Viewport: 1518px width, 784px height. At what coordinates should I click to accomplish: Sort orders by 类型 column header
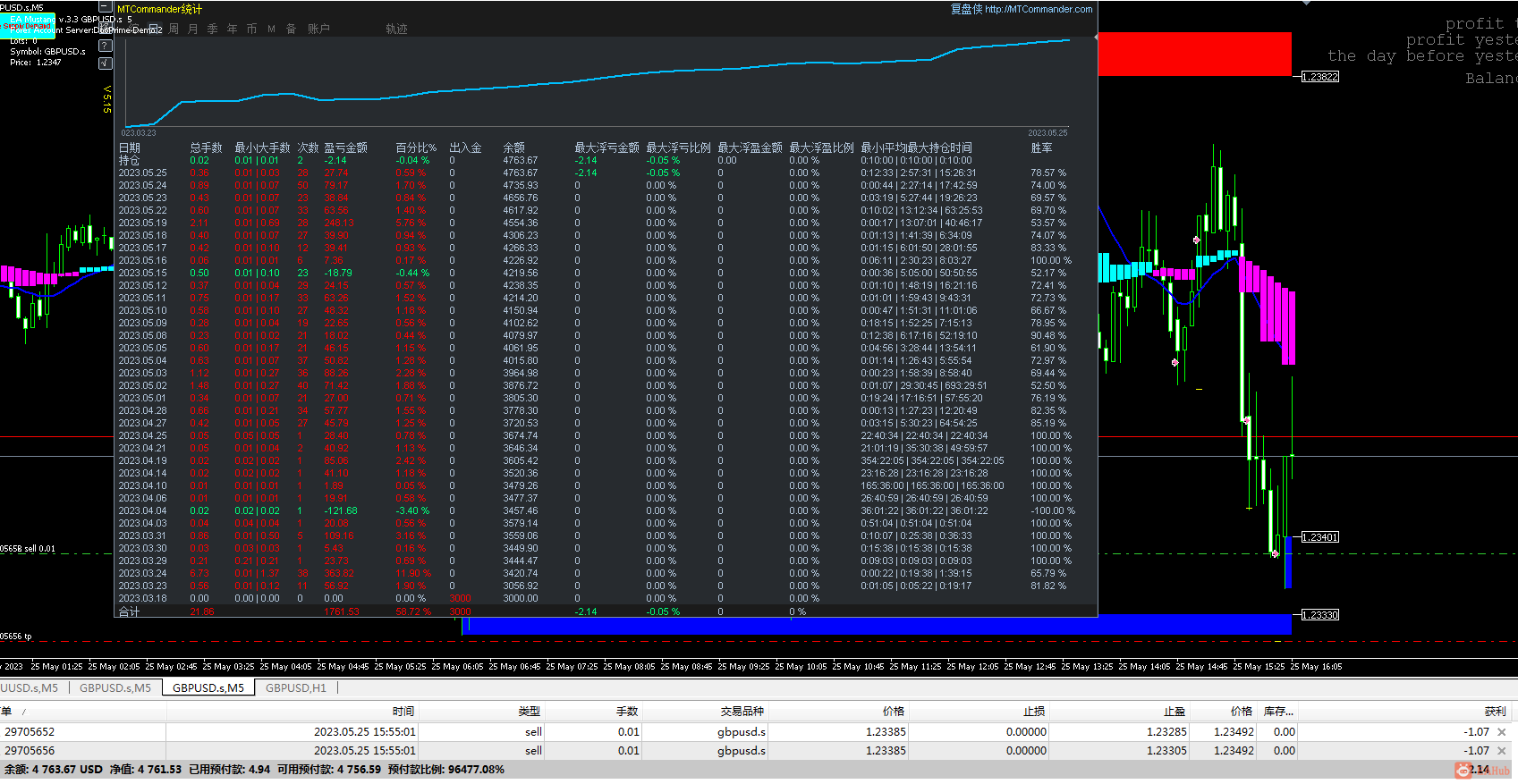(530, 712)
